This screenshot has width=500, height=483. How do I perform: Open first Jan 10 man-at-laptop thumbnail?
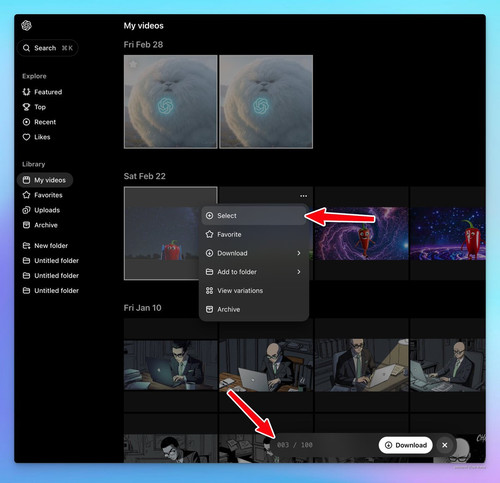[170, 365]
